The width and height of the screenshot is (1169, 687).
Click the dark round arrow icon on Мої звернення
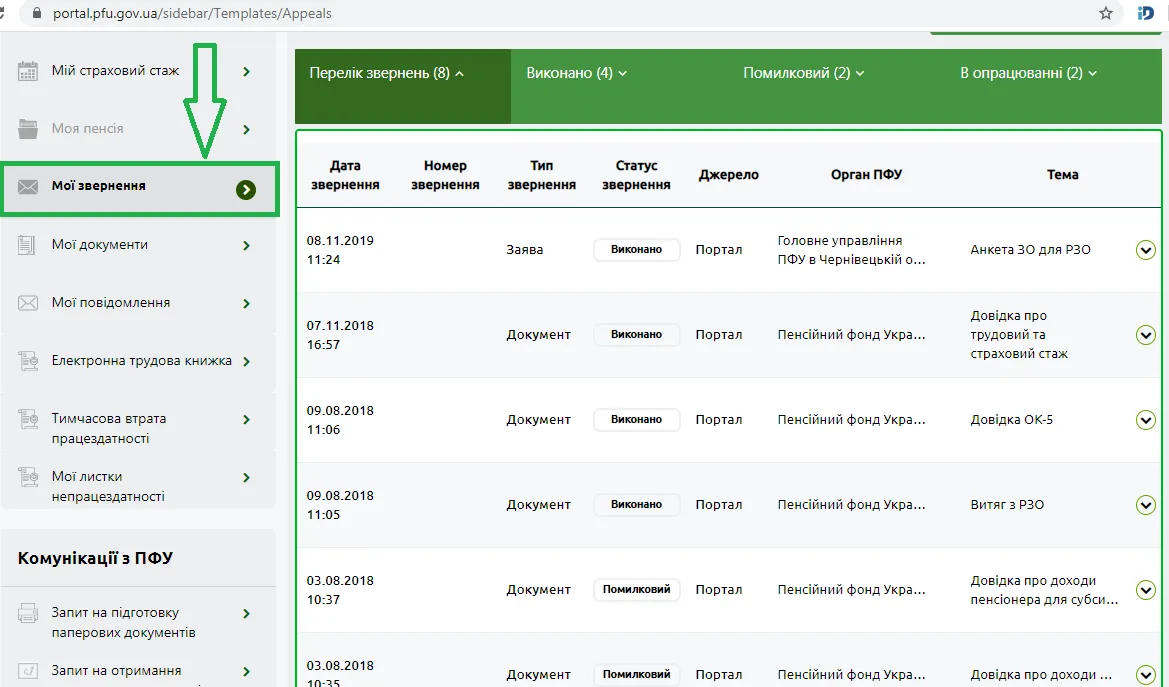(x=246, y=189)
